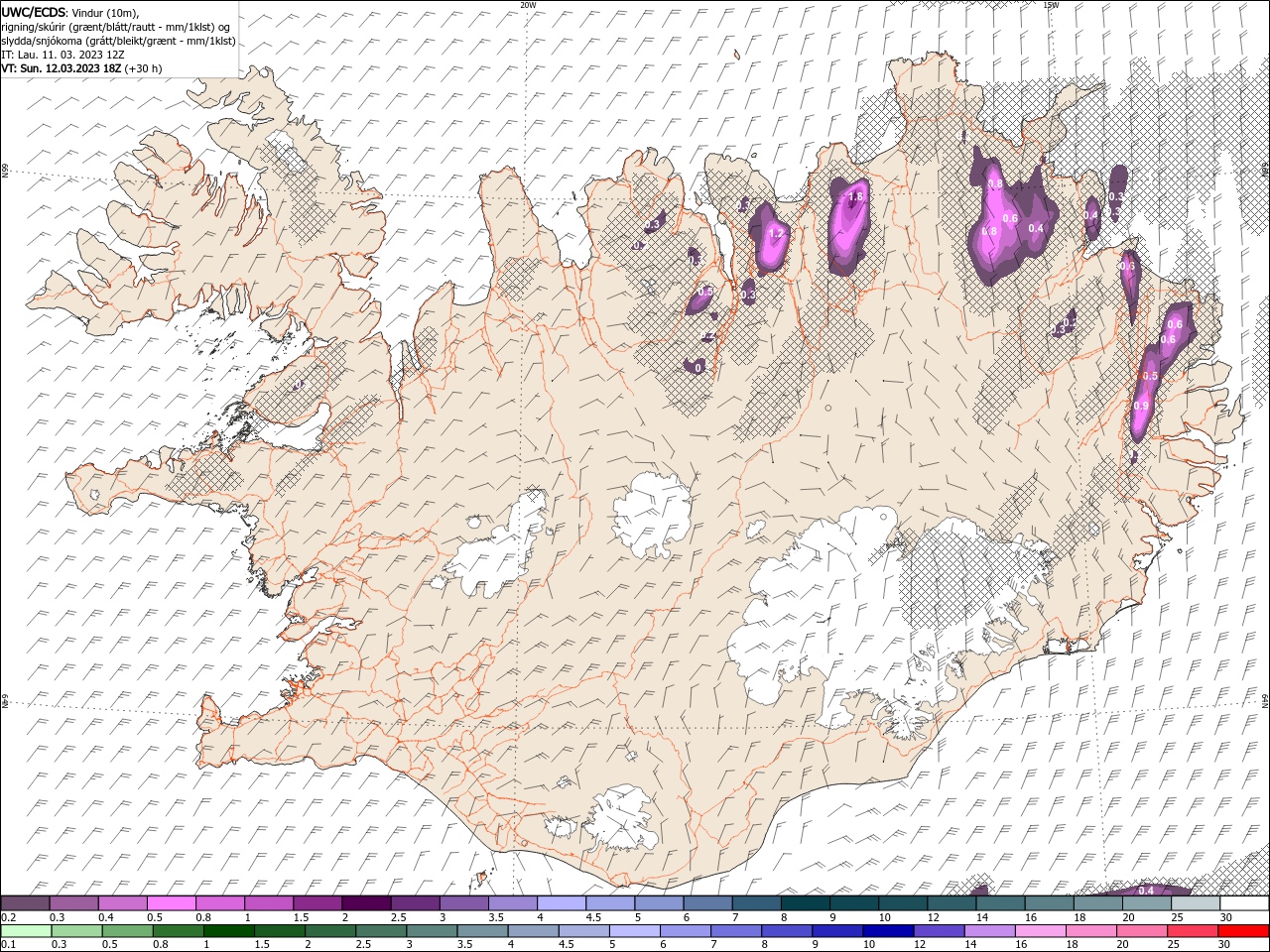Select the darkest purple swatch above 2, upper row
The width and height of the screenshot is (1270, 952).
(366, 903)
